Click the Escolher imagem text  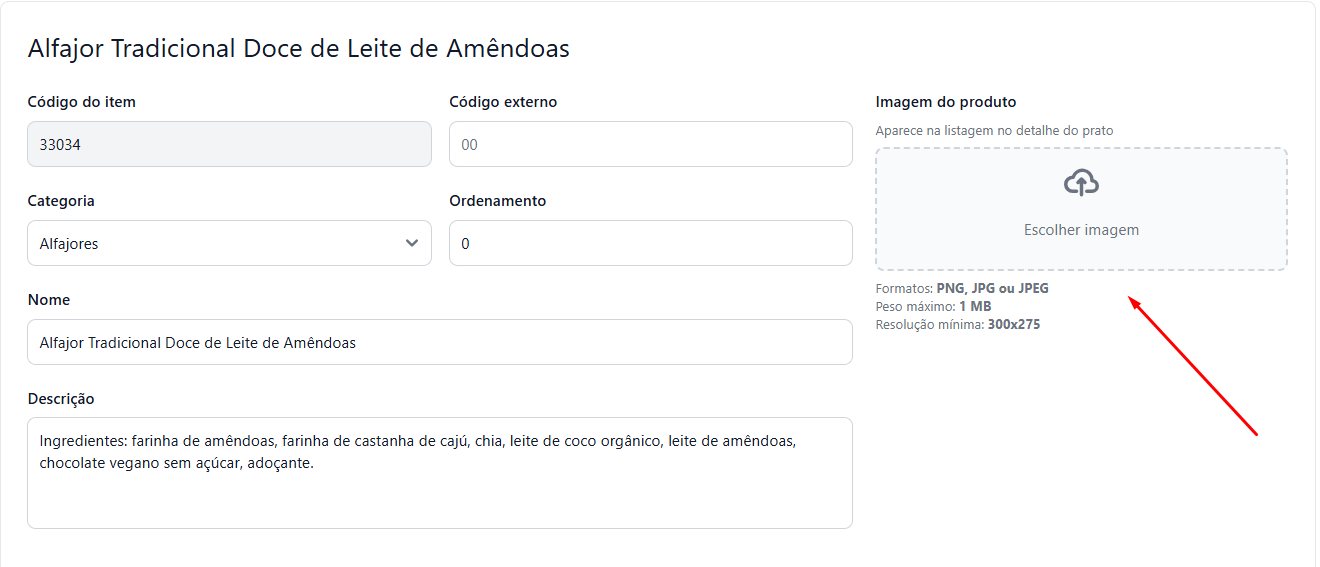(1081, 230)
